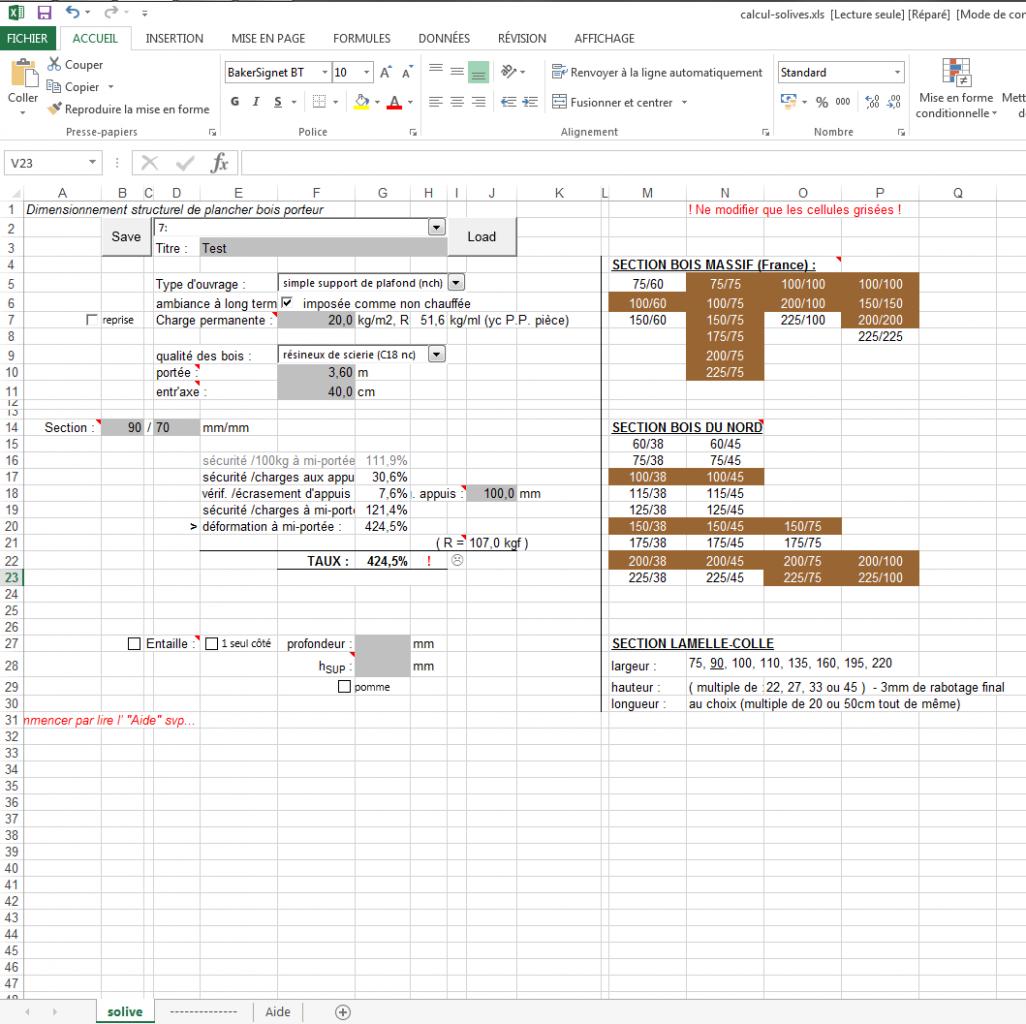Switch to the INSERTION tab
Image resolution: width=1026 pixels, height=1024 pixels.
[174, 38]
